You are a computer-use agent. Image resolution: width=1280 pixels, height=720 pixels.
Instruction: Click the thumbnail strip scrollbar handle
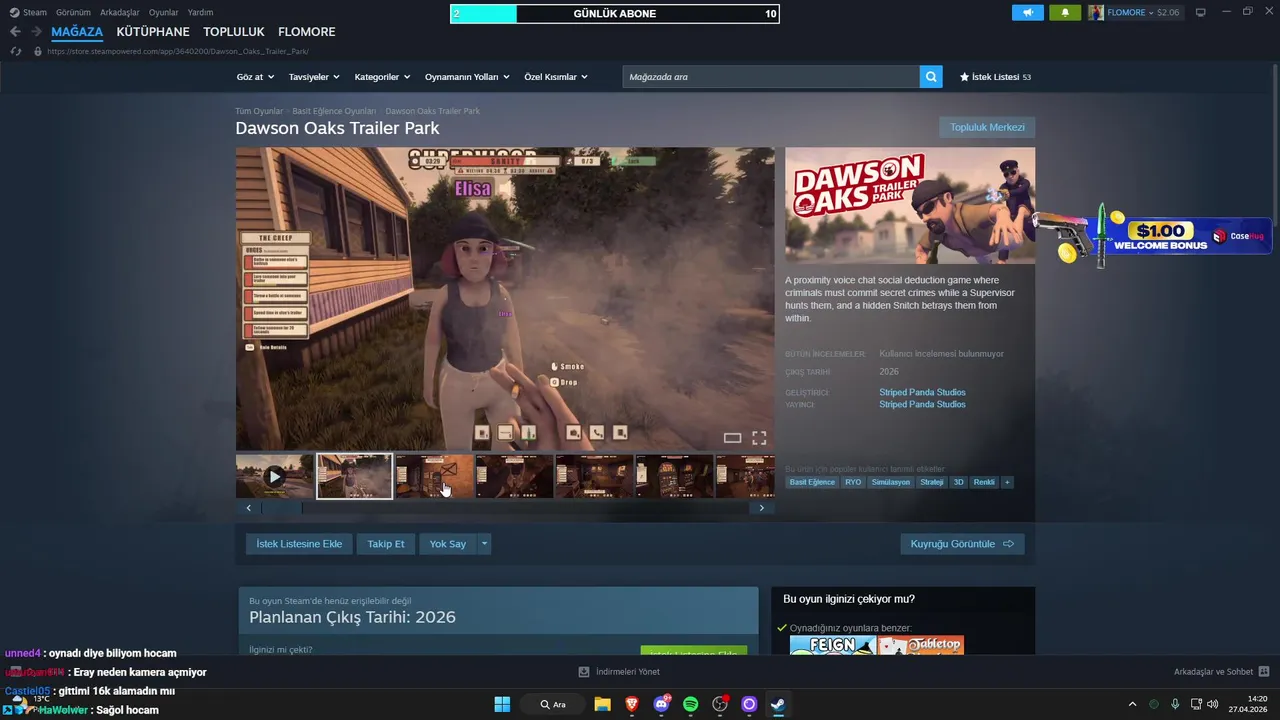point(282,508)
